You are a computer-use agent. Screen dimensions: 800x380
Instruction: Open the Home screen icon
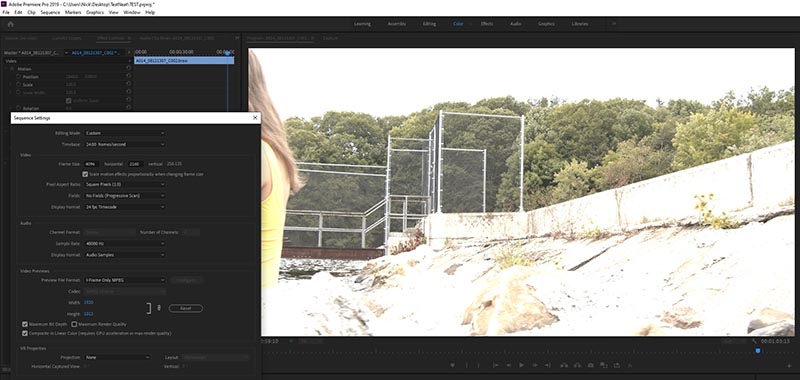coord(10,24)
